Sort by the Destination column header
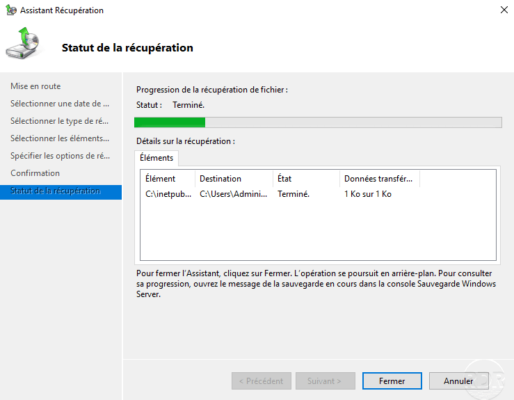 234,179
